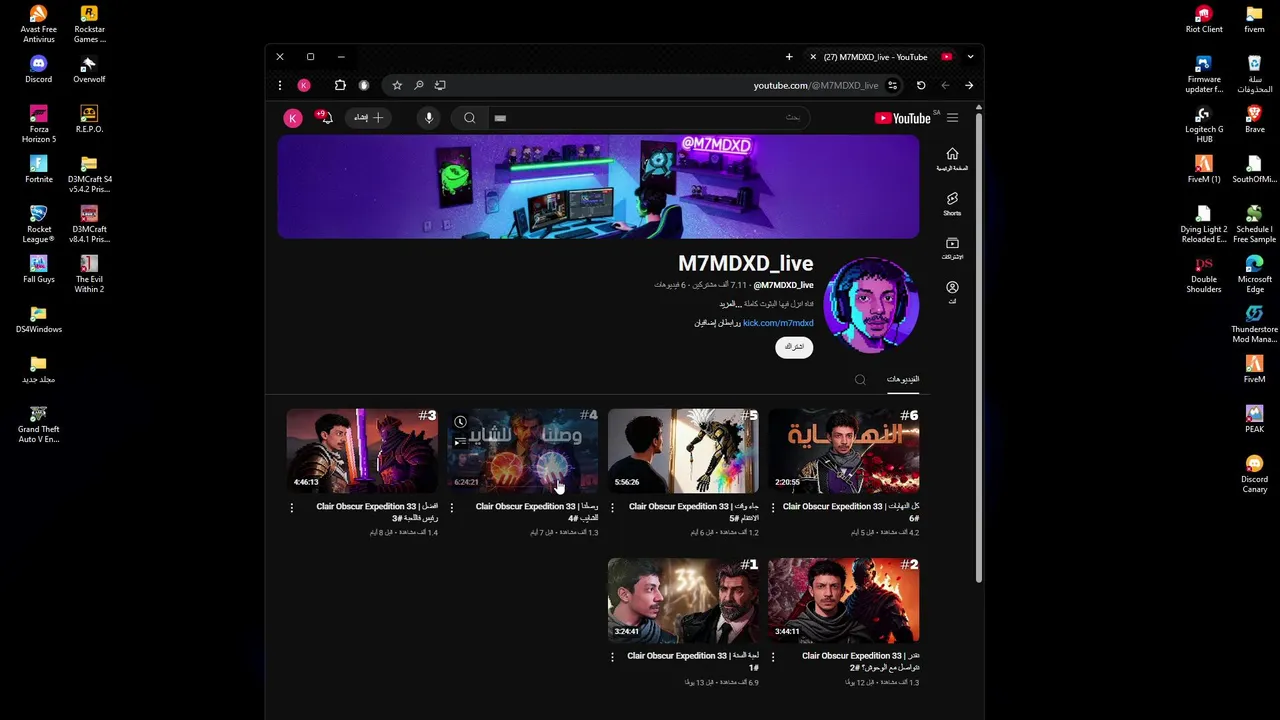Viewport: 1280px width, 720px height.
Task: Bookmark this page with the star icon
Action: [x=397, y=86]
